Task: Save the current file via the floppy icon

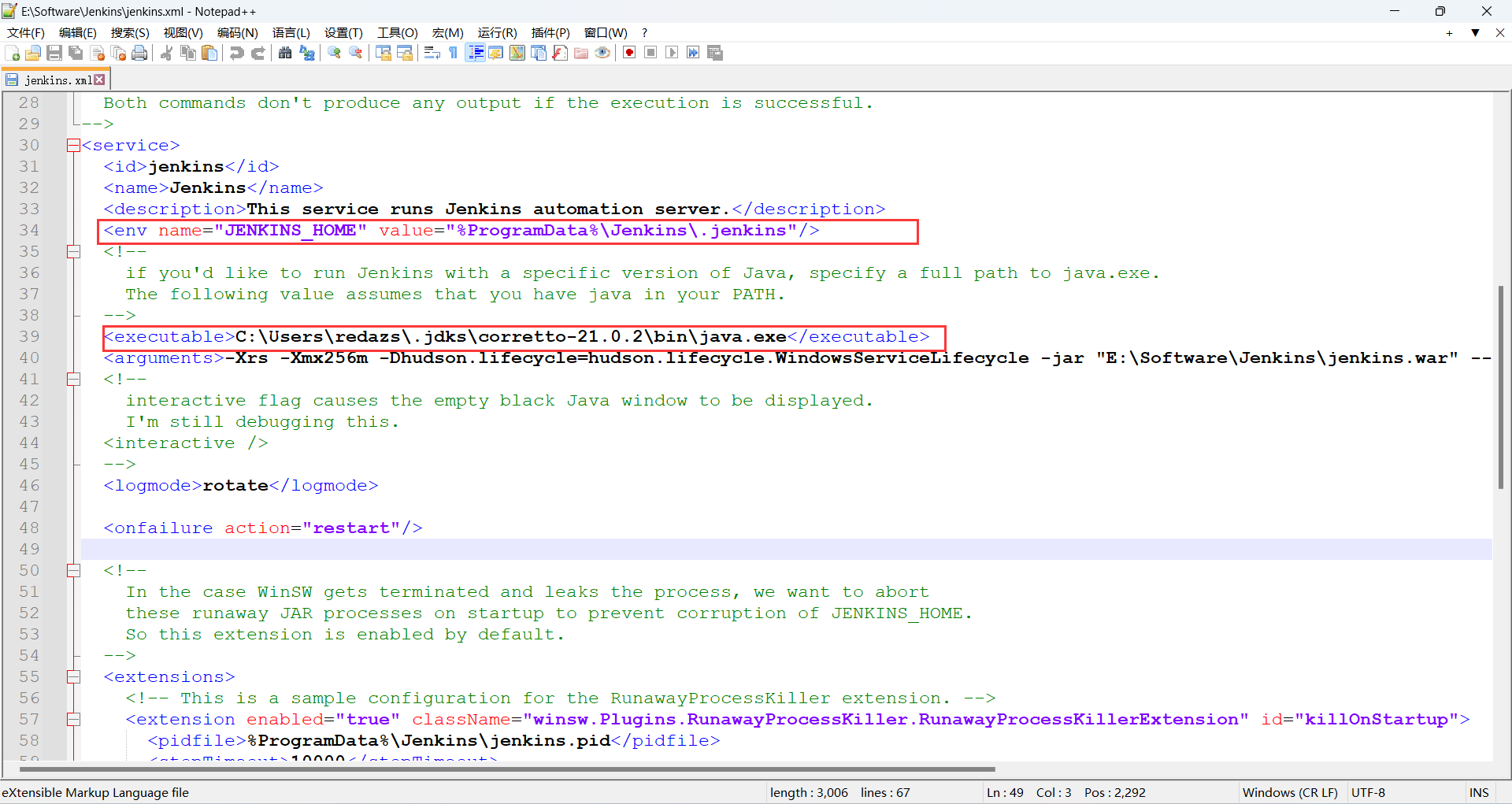Action: pos(54,53)
